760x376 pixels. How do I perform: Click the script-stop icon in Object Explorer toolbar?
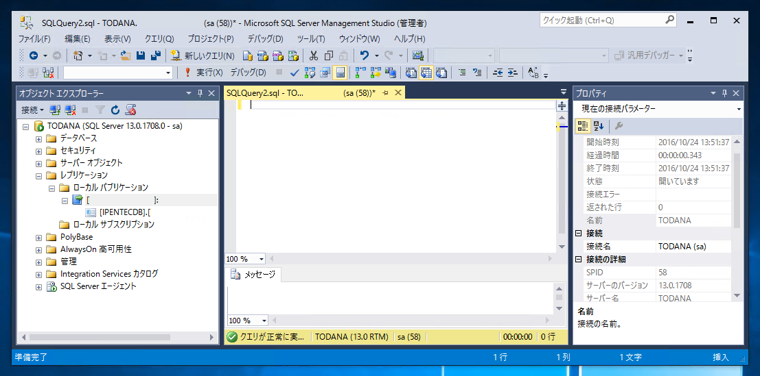[x=130, y=110]
